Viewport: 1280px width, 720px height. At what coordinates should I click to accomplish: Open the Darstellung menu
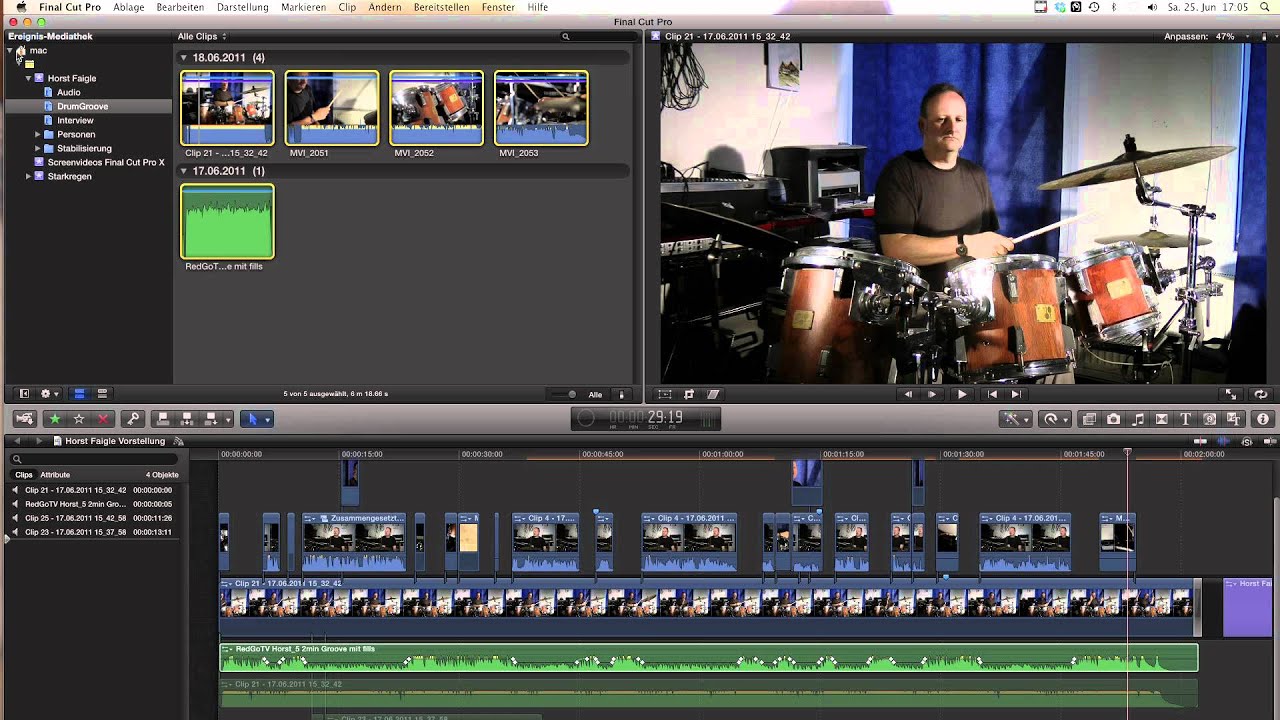click(x=243, y=7)
